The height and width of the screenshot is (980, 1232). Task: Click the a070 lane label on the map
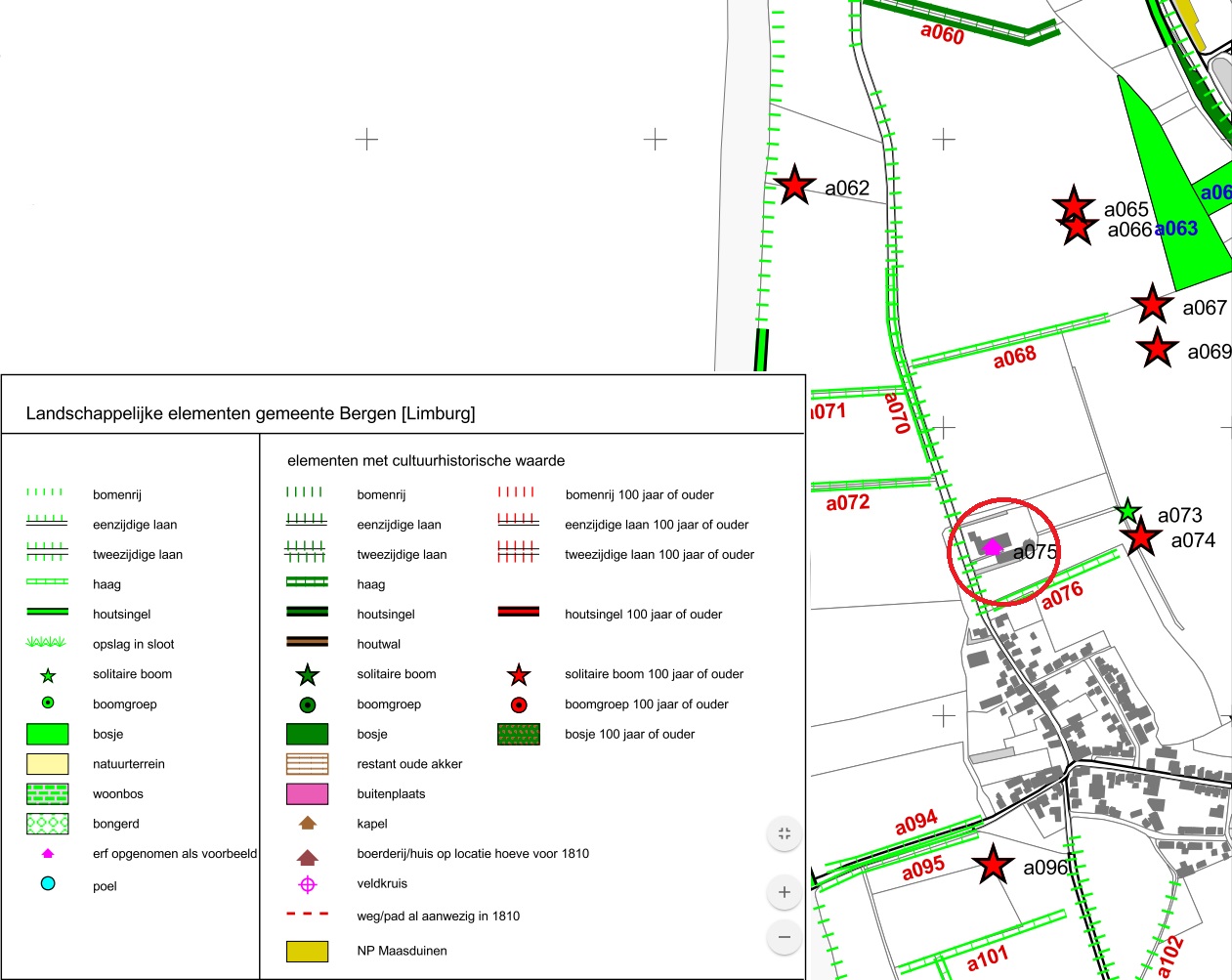tap(897, 412)
